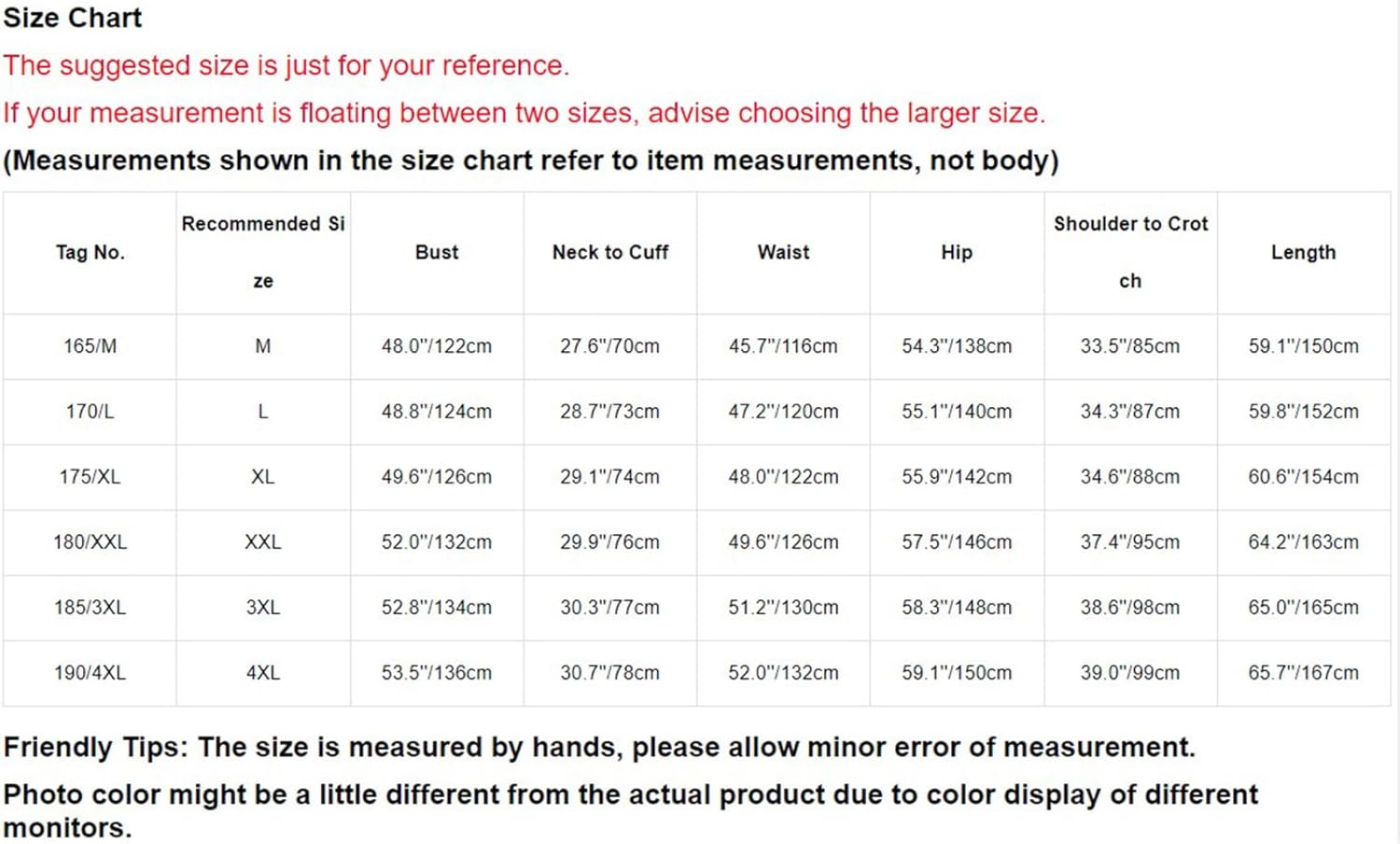The height and width of the screenshot is (844, 1400).
Task: Click the Neck to Cuff header
Action: click(x=610, y=252)
